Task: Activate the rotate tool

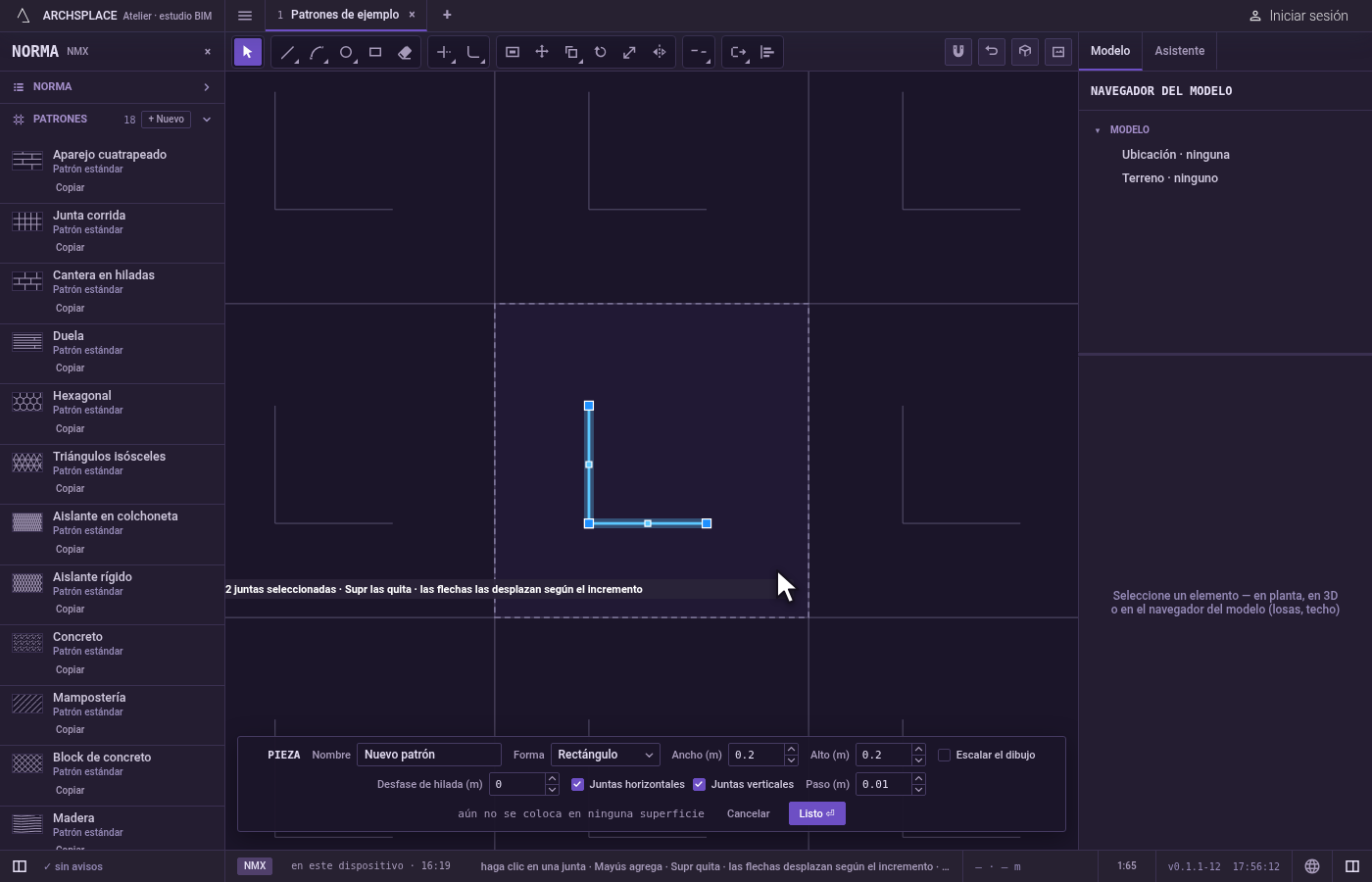Action: pos(601,52)
